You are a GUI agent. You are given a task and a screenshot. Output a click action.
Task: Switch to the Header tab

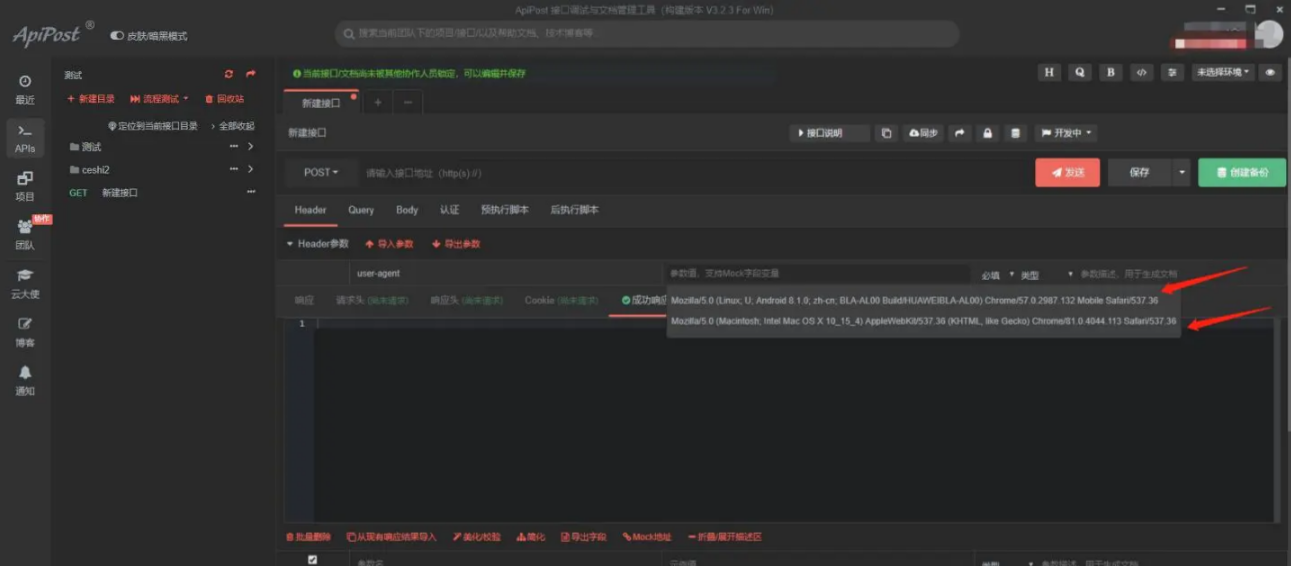[310, 210]
